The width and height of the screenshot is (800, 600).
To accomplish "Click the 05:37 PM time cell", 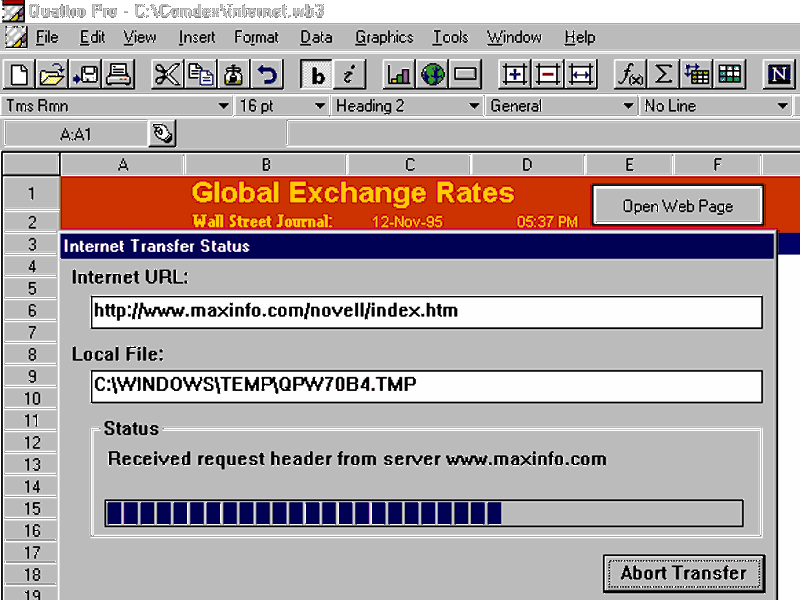I will (547, 222).
